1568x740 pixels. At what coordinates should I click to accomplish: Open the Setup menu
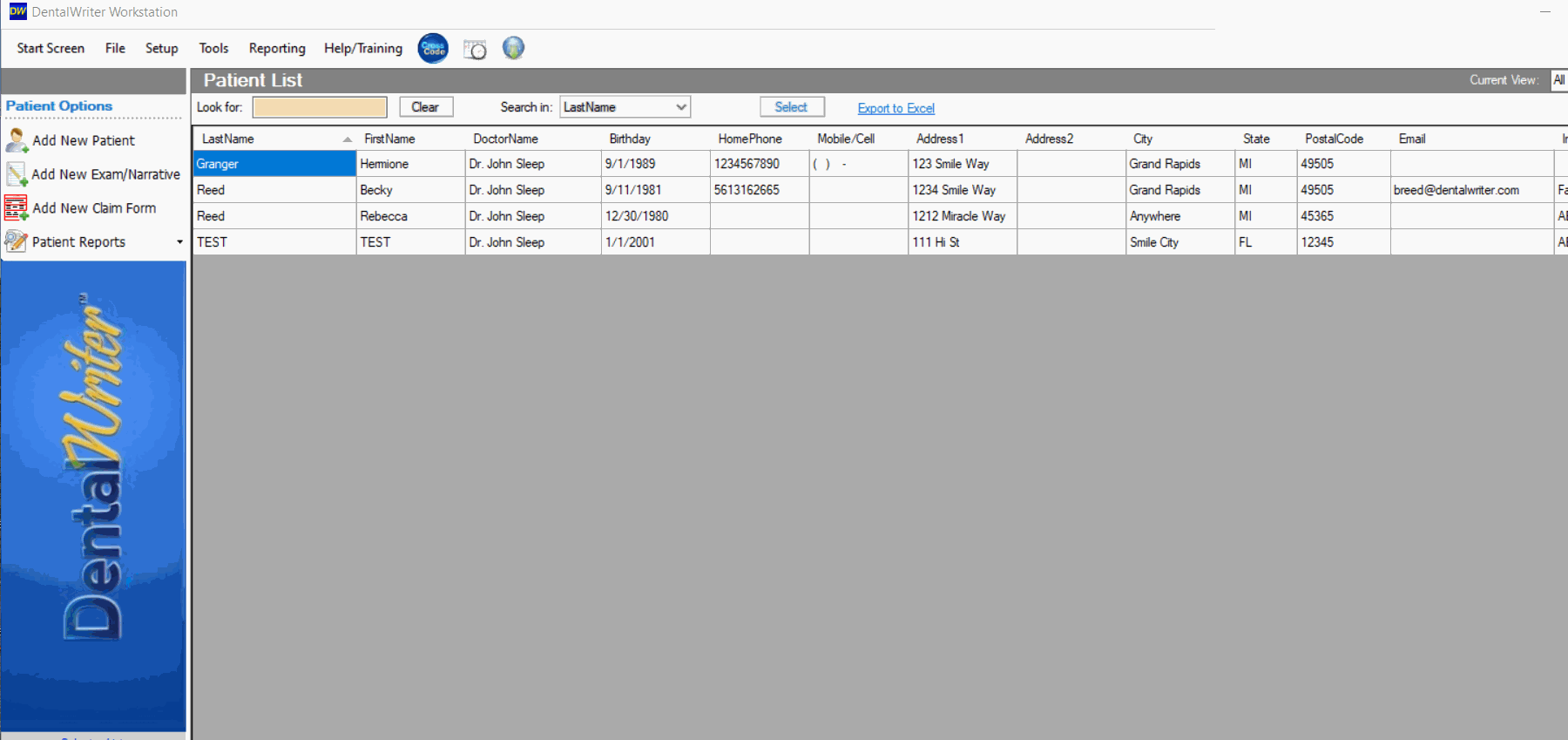161,48
